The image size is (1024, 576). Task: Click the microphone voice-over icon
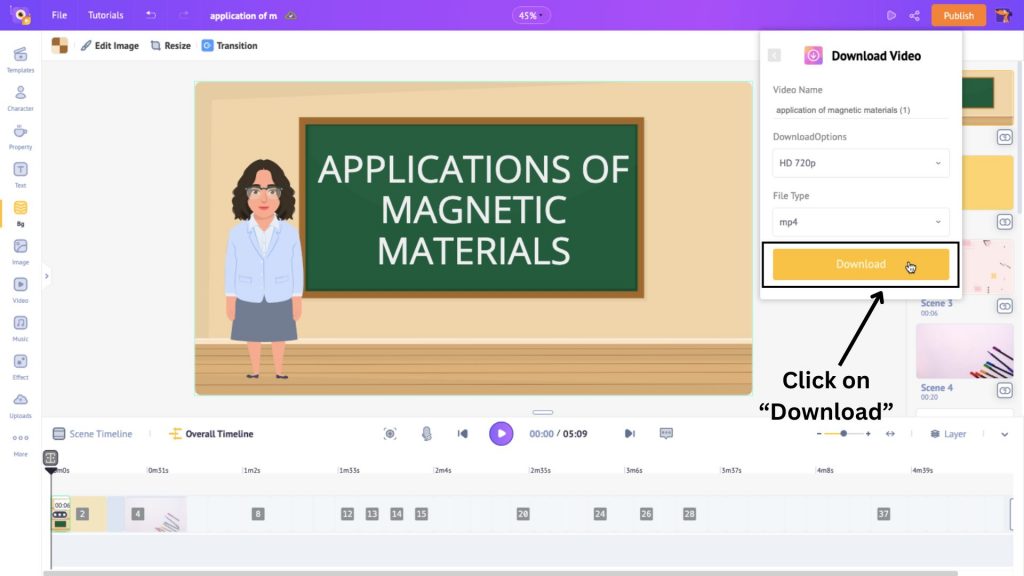[426, 433]
